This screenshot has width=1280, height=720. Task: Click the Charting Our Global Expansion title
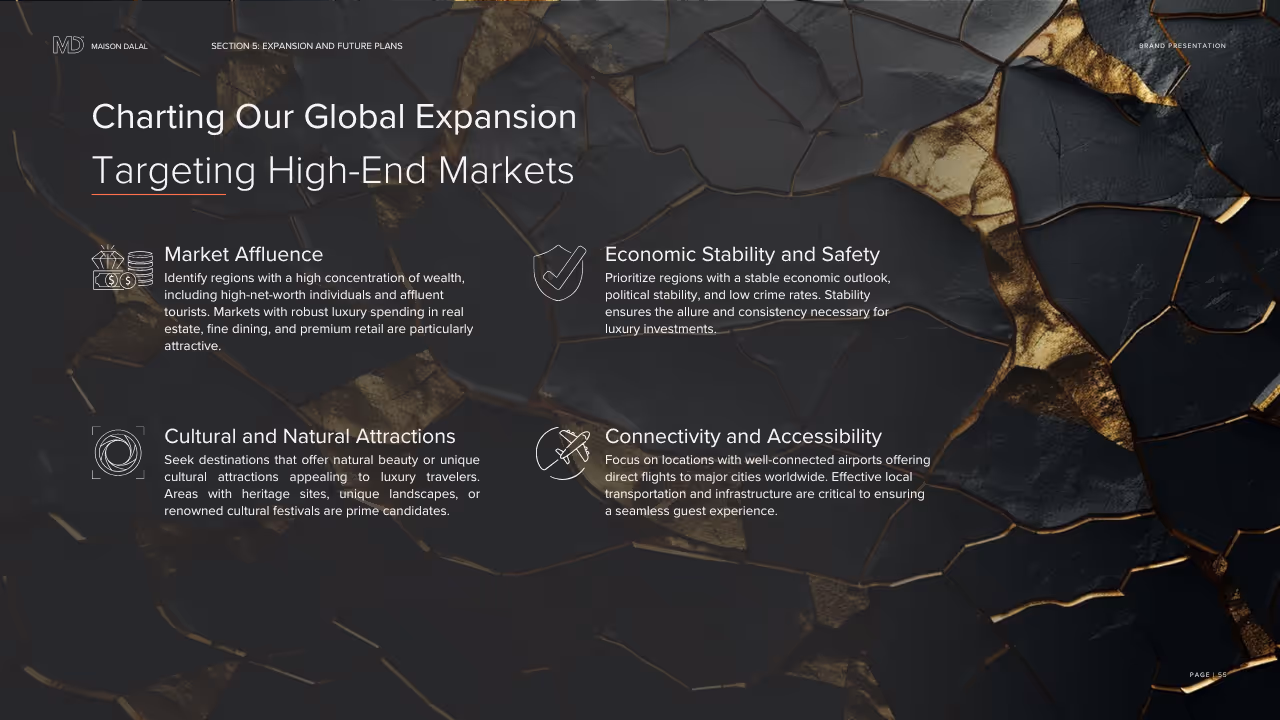pyautogui.click(x=334, y=117)
